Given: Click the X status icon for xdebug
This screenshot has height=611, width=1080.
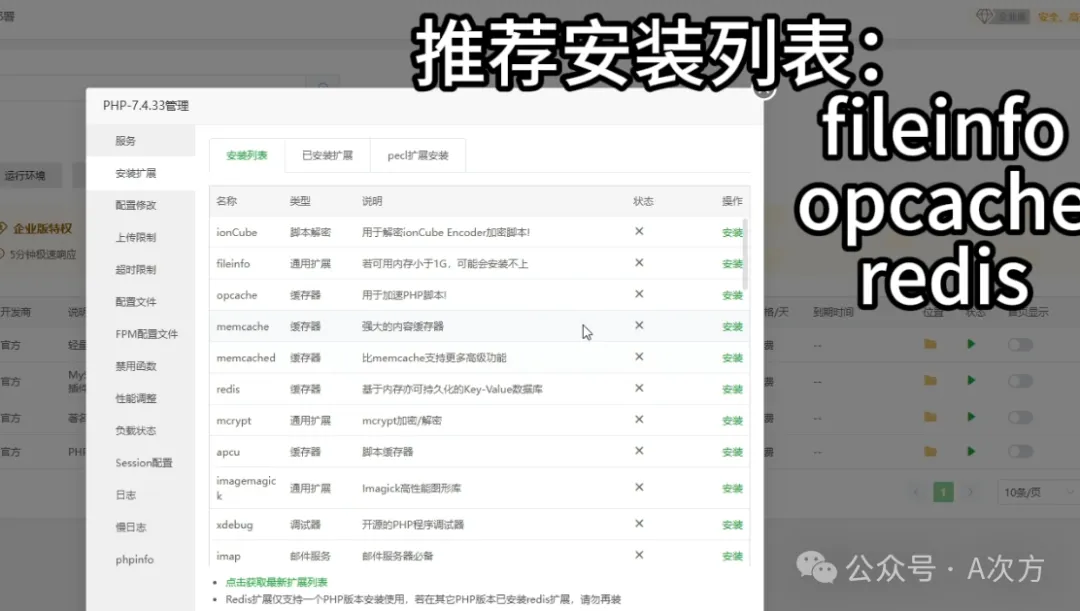Looking at the screenshot, I should (x=639, y=524).
